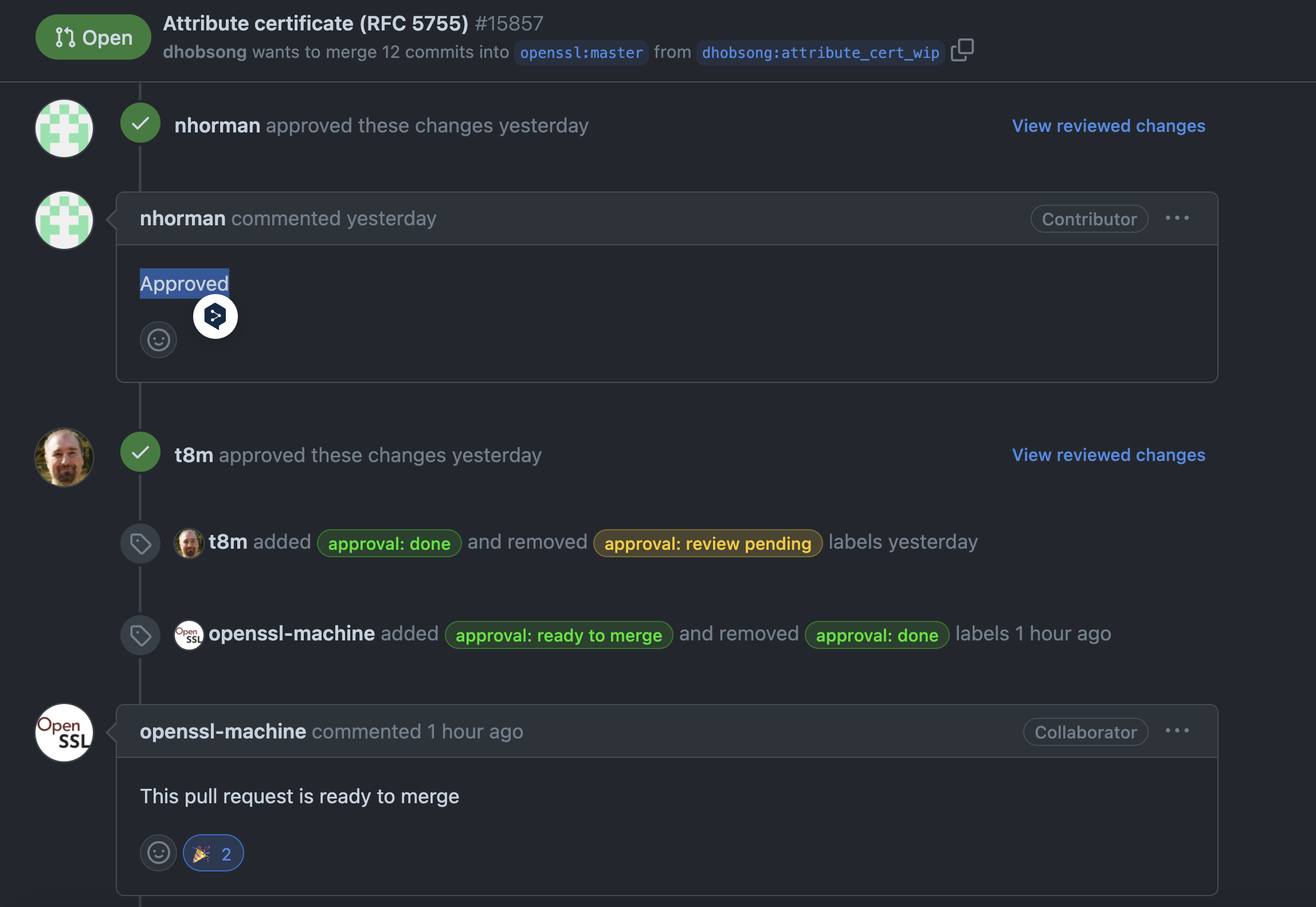Click the 'commented yesterday' timestamp on nhorman's comment
1316x907 pixels.
(x=391, y=218)
